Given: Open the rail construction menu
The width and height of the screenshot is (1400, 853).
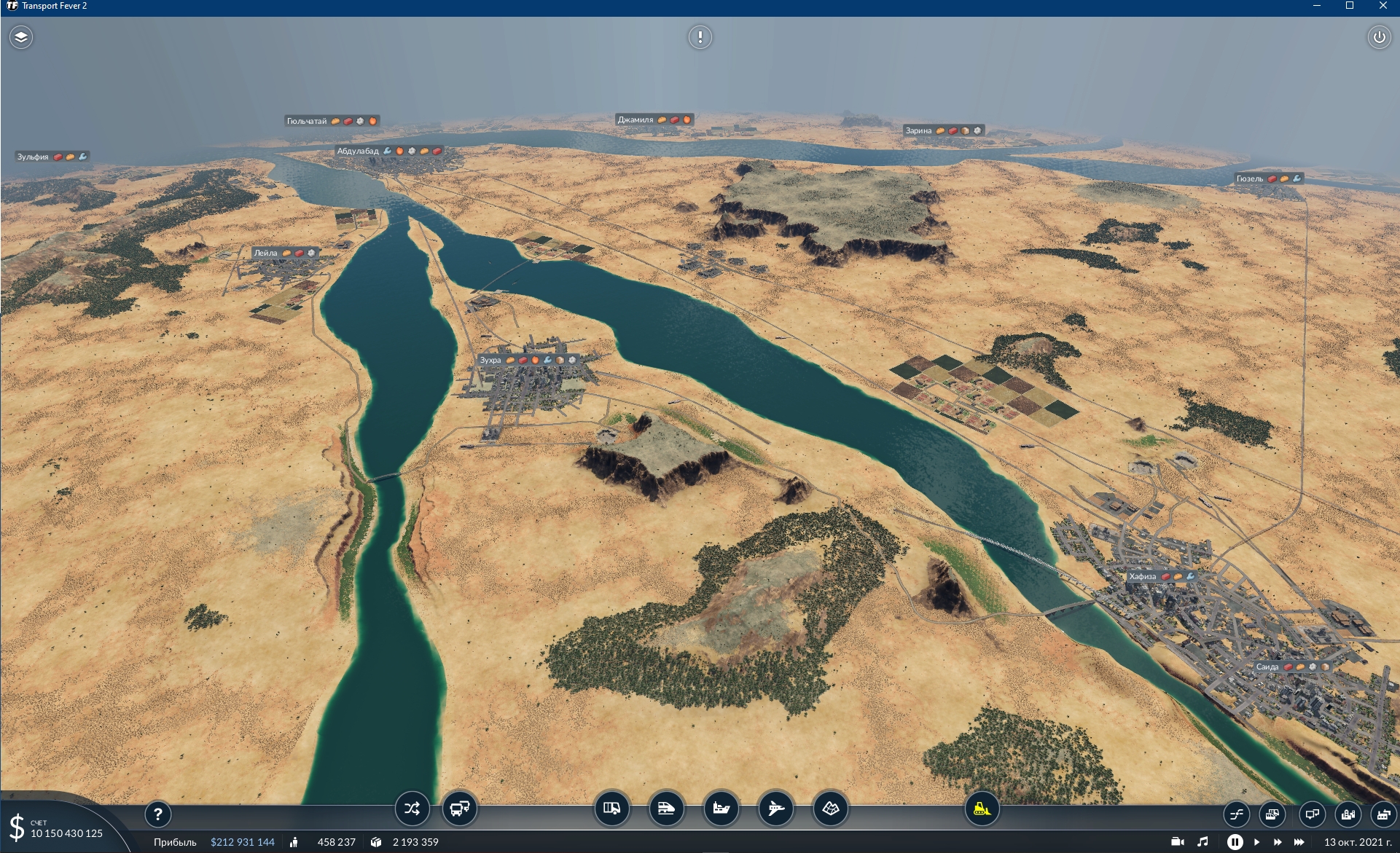Looking at the screenshot, I should [667, 809].
